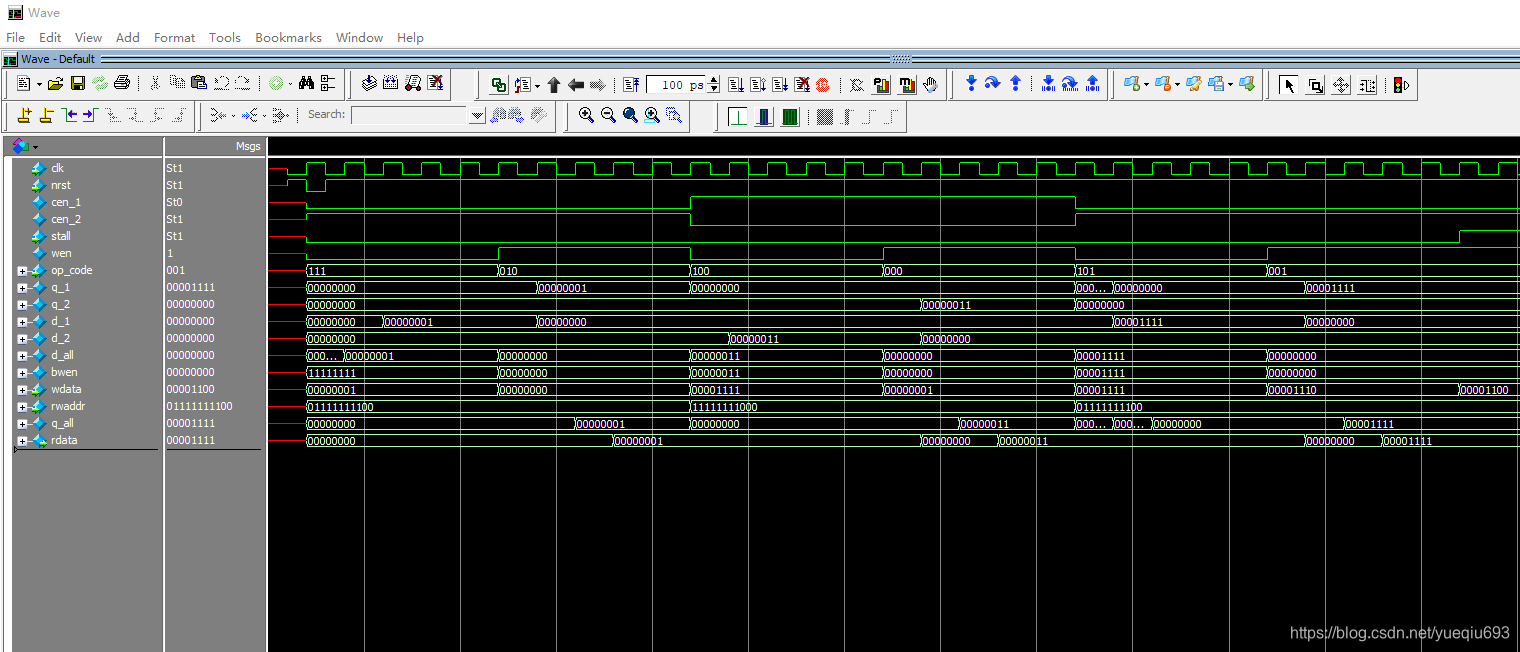The image size is (1520, 652).
Task: Click the Compile icon
Action: point(369,84)
